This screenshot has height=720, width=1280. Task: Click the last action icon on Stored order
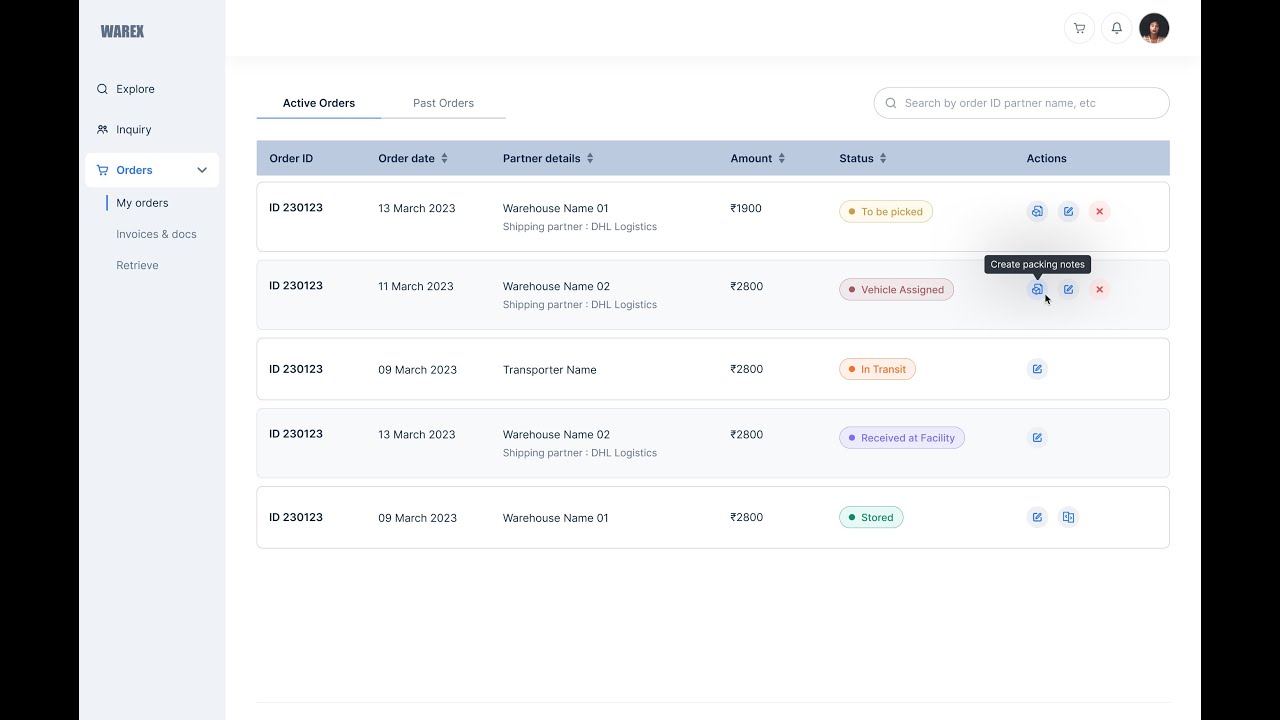point(1068,518)
